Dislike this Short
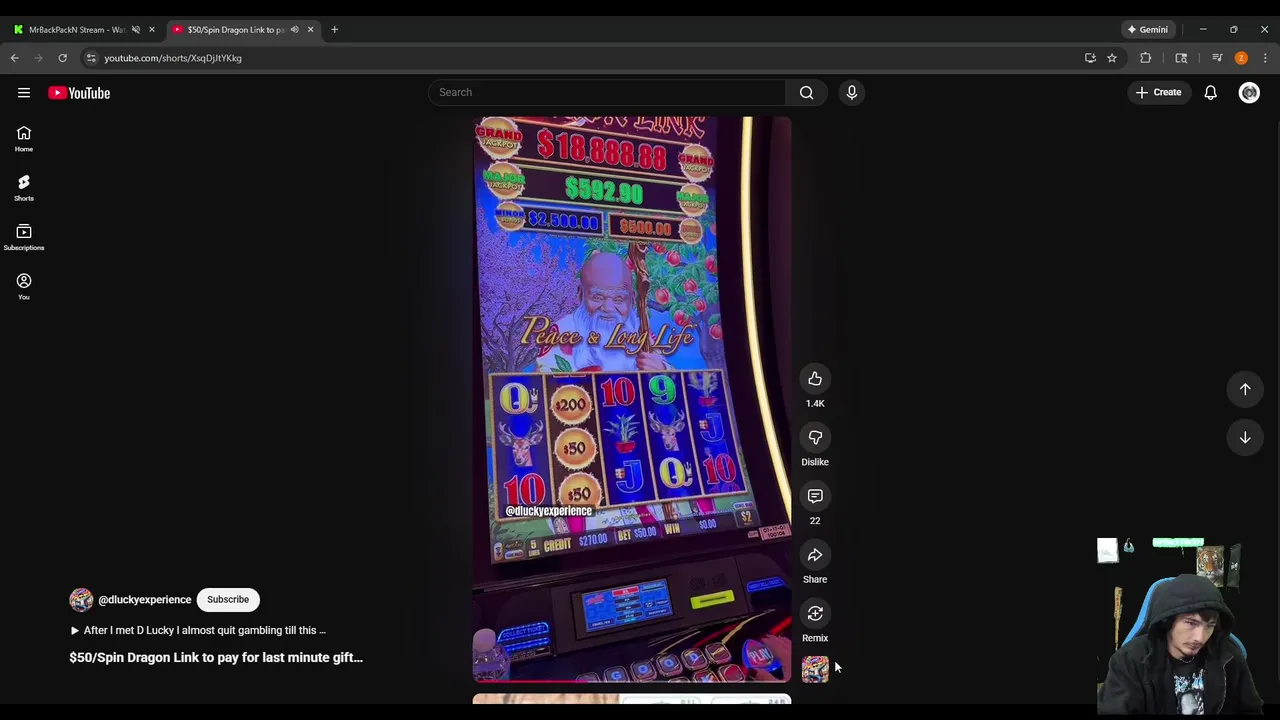This screenshot has width=1280, height=720. [x=815, y=438]
